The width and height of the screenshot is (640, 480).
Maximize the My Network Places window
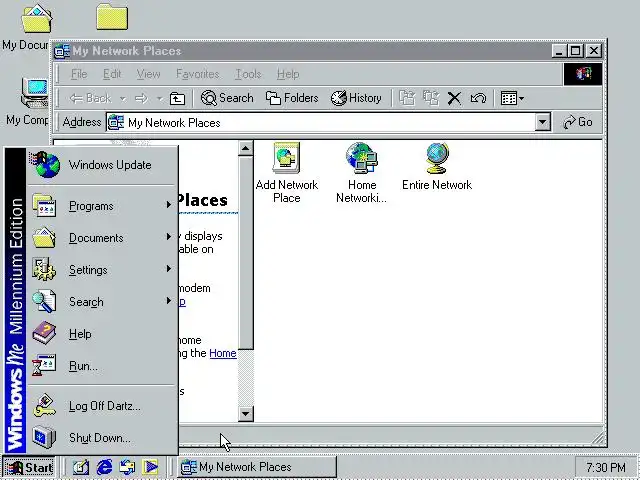click(576, 51)
